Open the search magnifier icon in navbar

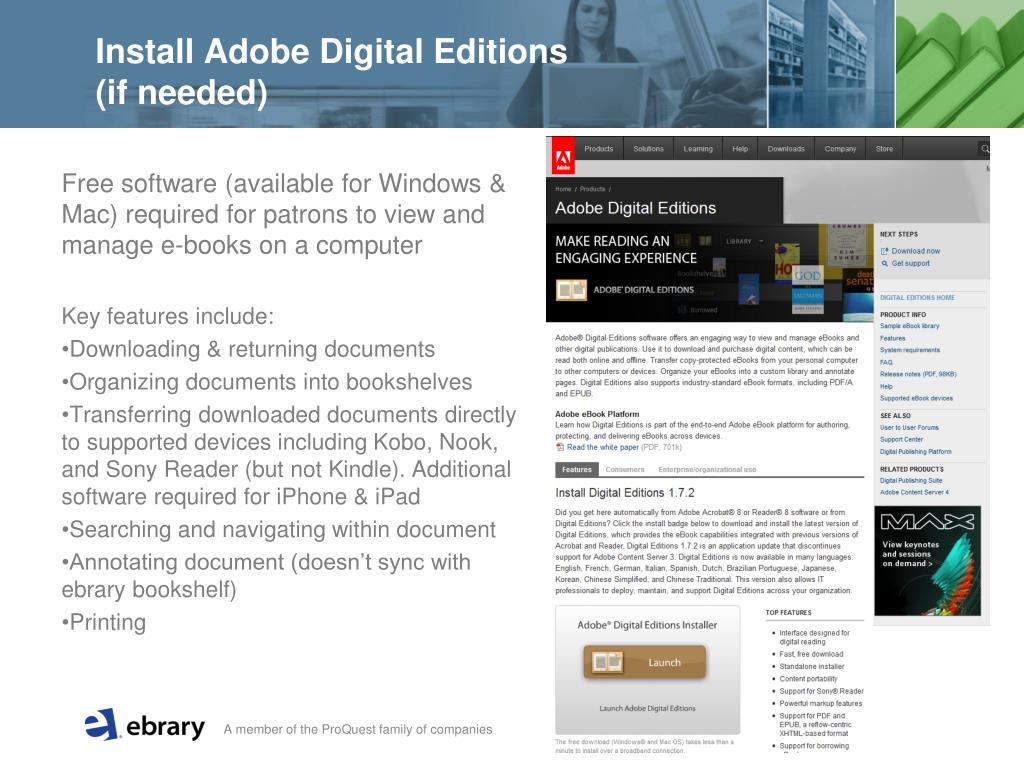tap(985, 149)
